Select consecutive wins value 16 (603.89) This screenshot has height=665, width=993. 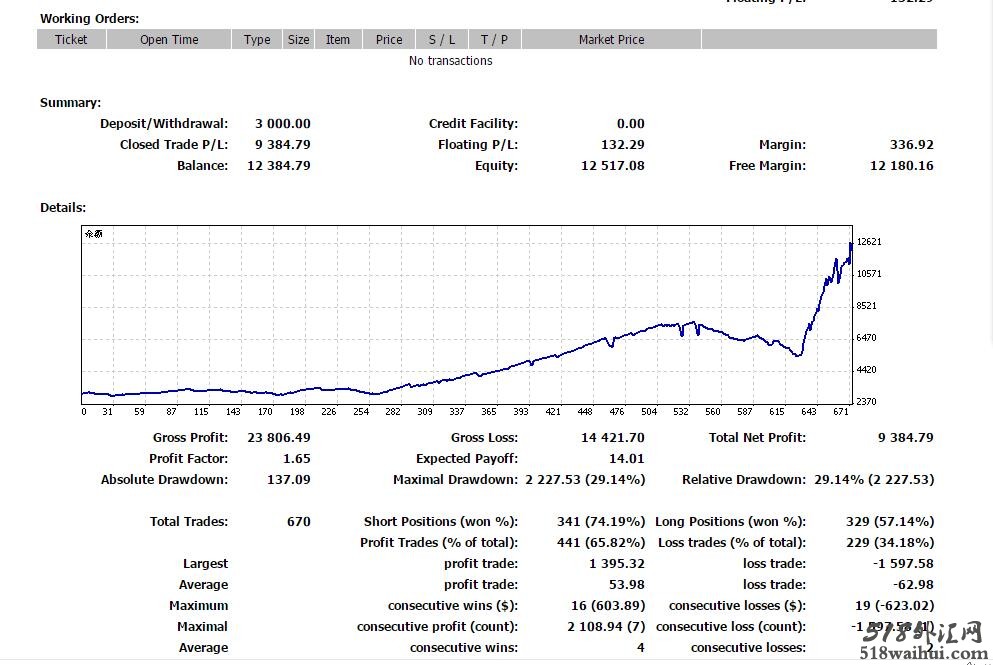[x=608, y=605]
